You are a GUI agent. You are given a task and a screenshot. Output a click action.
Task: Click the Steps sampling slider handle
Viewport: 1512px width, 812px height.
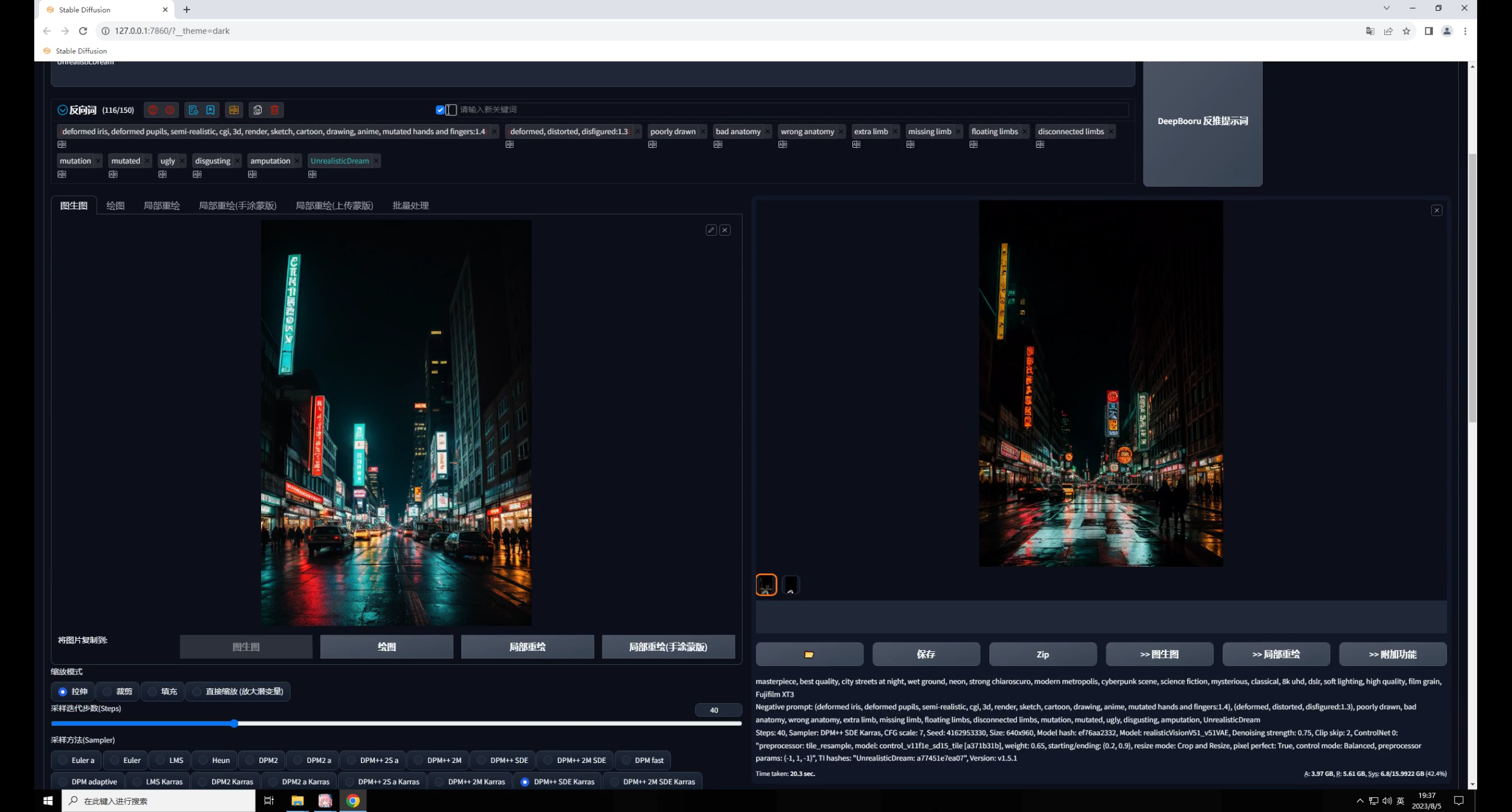coord(234,723)
